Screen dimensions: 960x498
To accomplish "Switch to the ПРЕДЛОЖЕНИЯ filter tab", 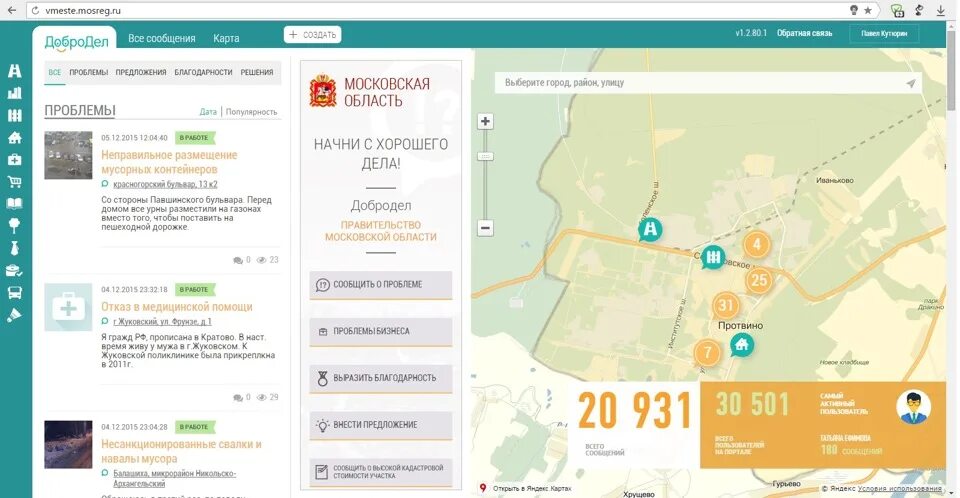I will pos(141,72).
